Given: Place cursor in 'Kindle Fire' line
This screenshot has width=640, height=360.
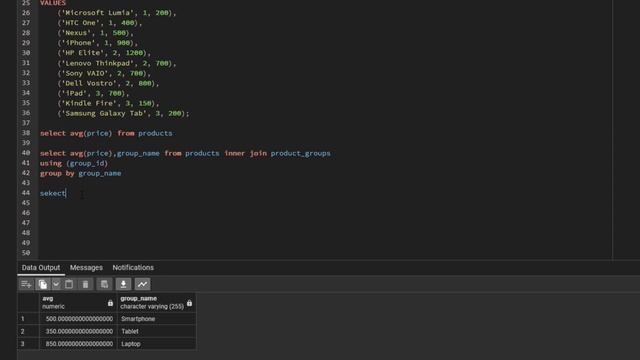Looking at the screenshot, I should pos(108,103).
